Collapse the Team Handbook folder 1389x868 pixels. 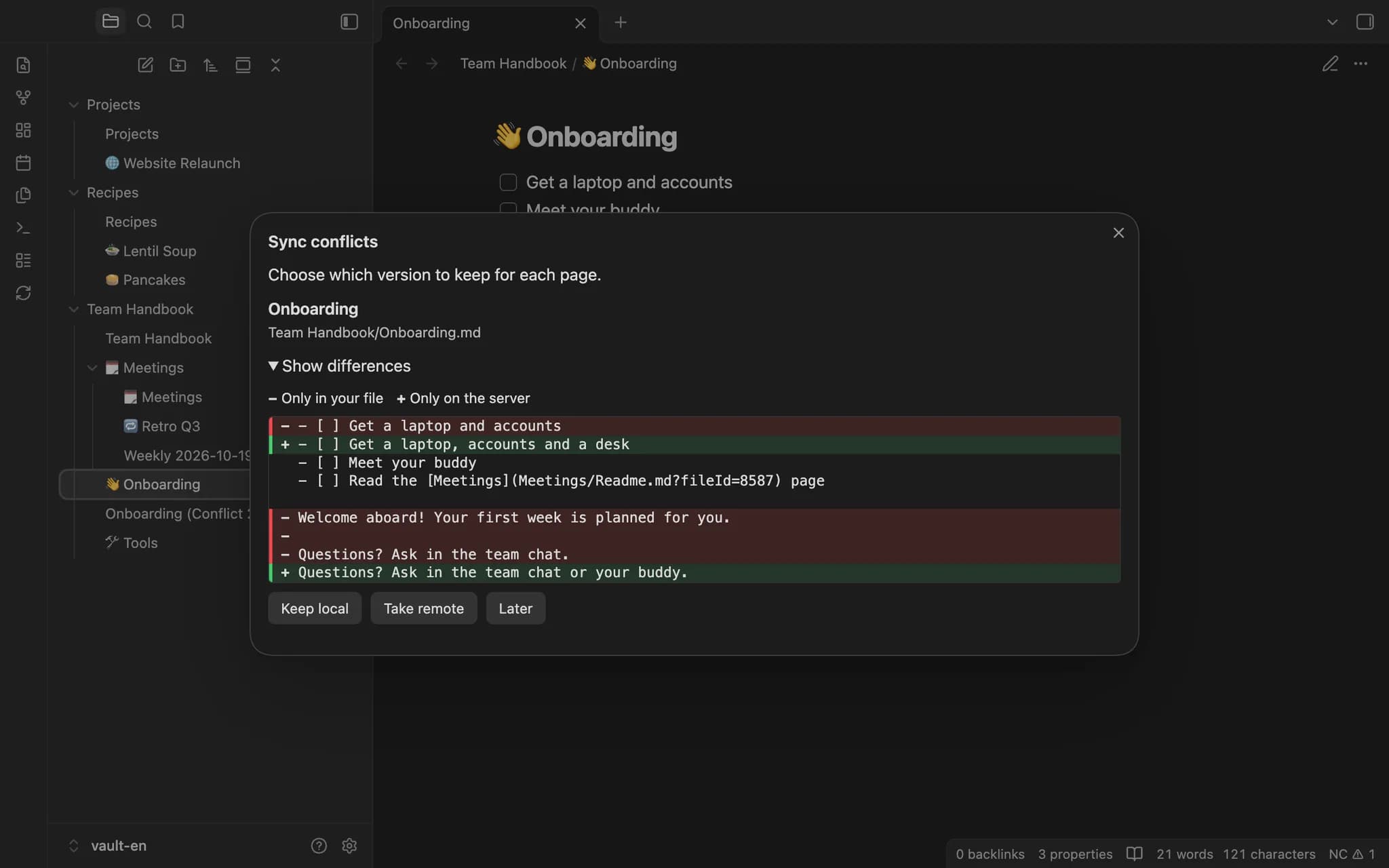click(73, 309)
